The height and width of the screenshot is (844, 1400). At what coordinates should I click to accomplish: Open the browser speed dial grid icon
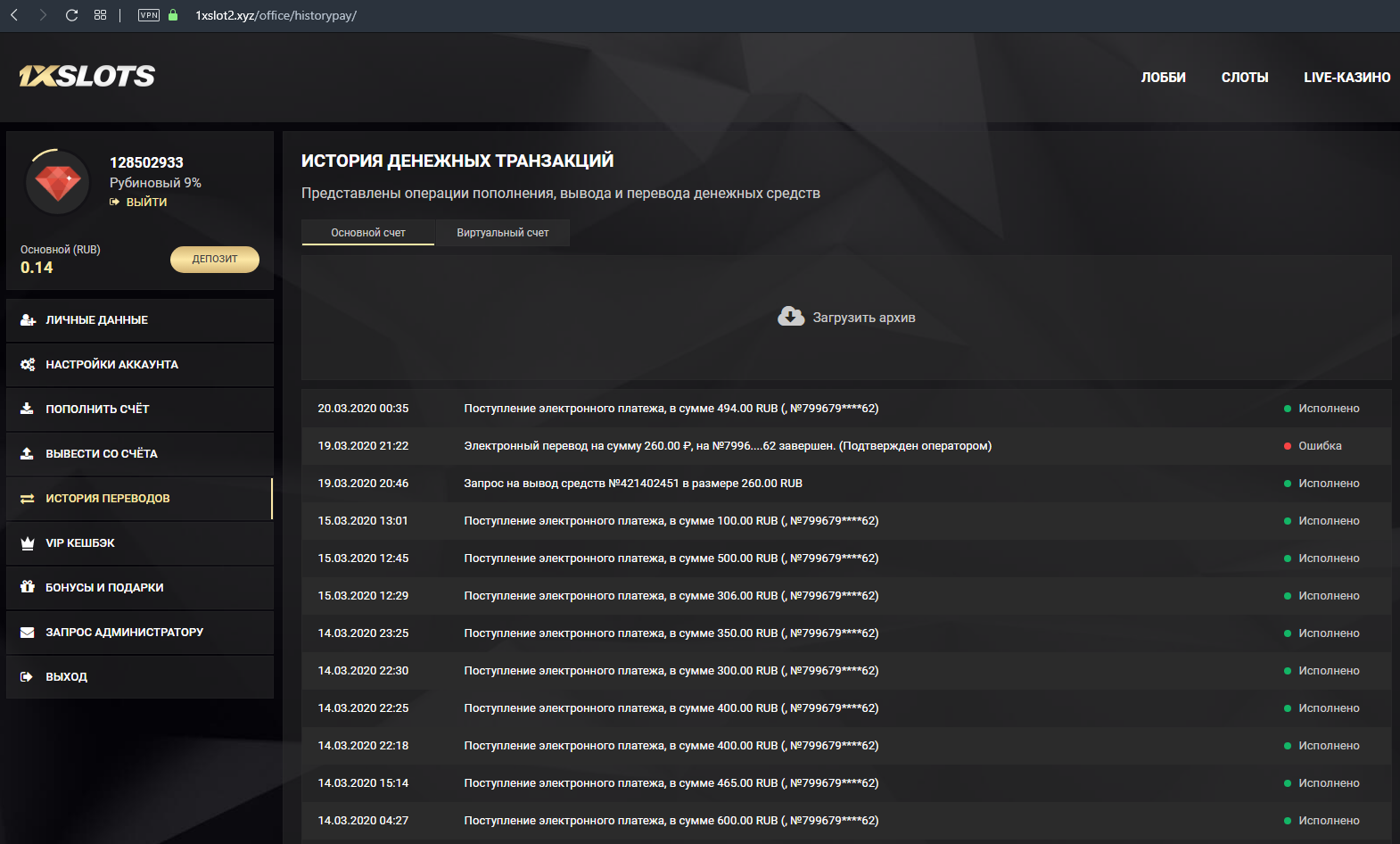(x=100, y=15)
